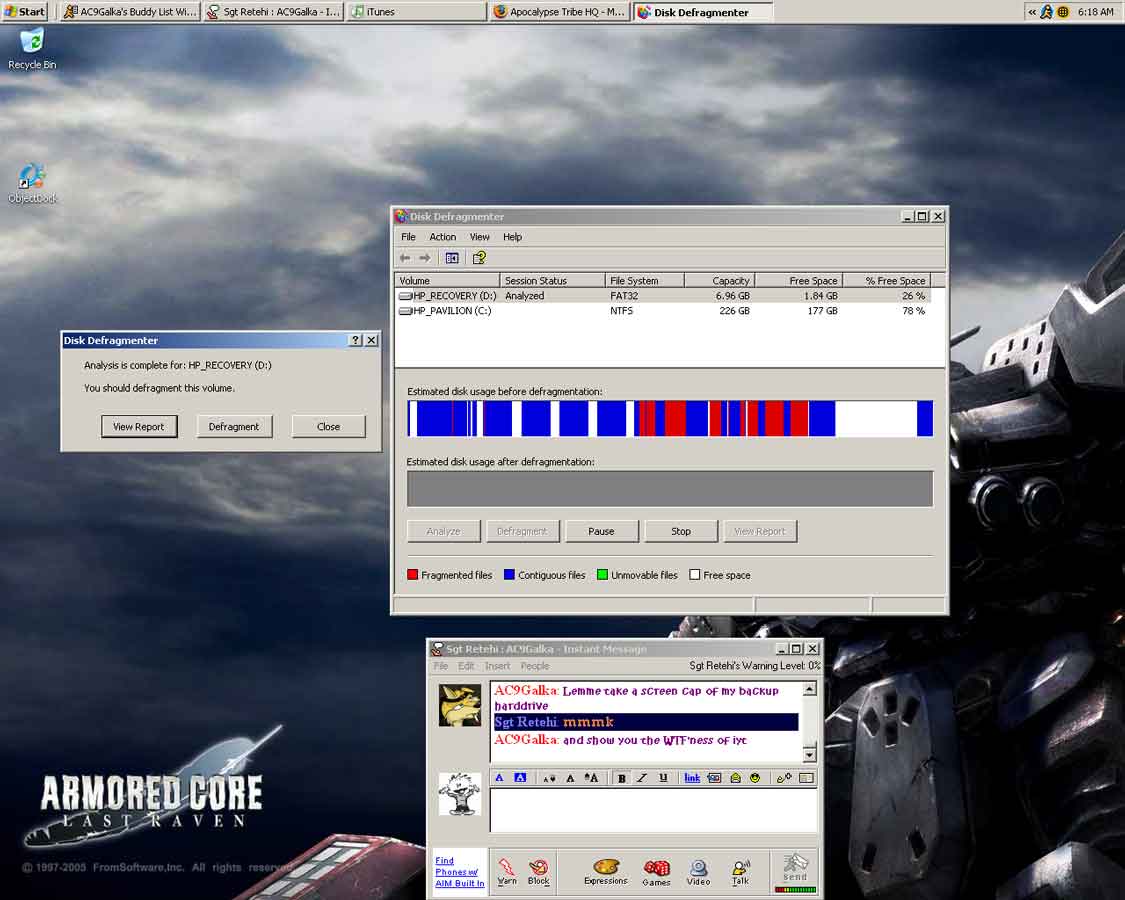Screen dimensions: 1125x900
Task: Click the Session Status column header
Action: coord(552,281)
